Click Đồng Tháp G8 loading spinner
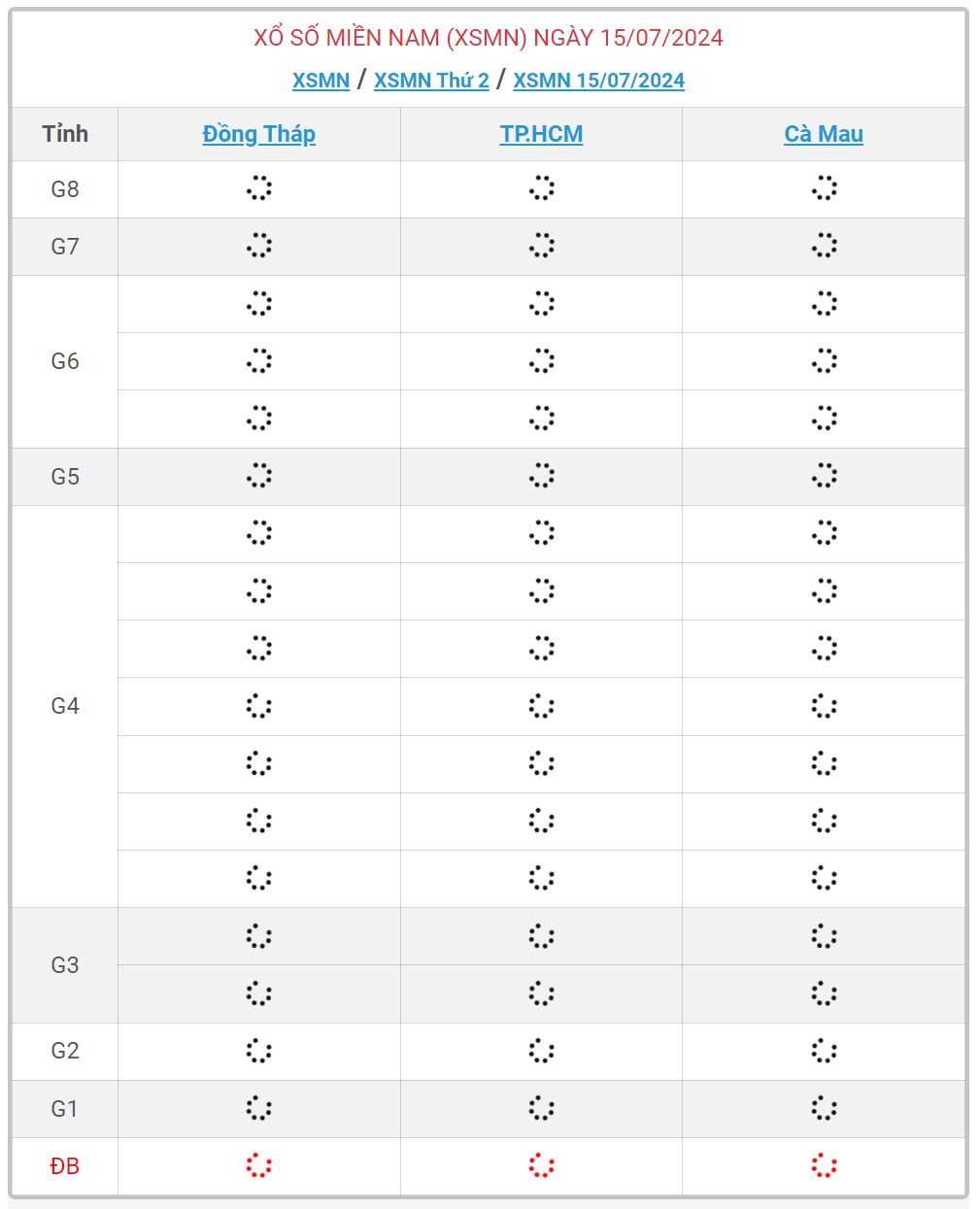 258,188
